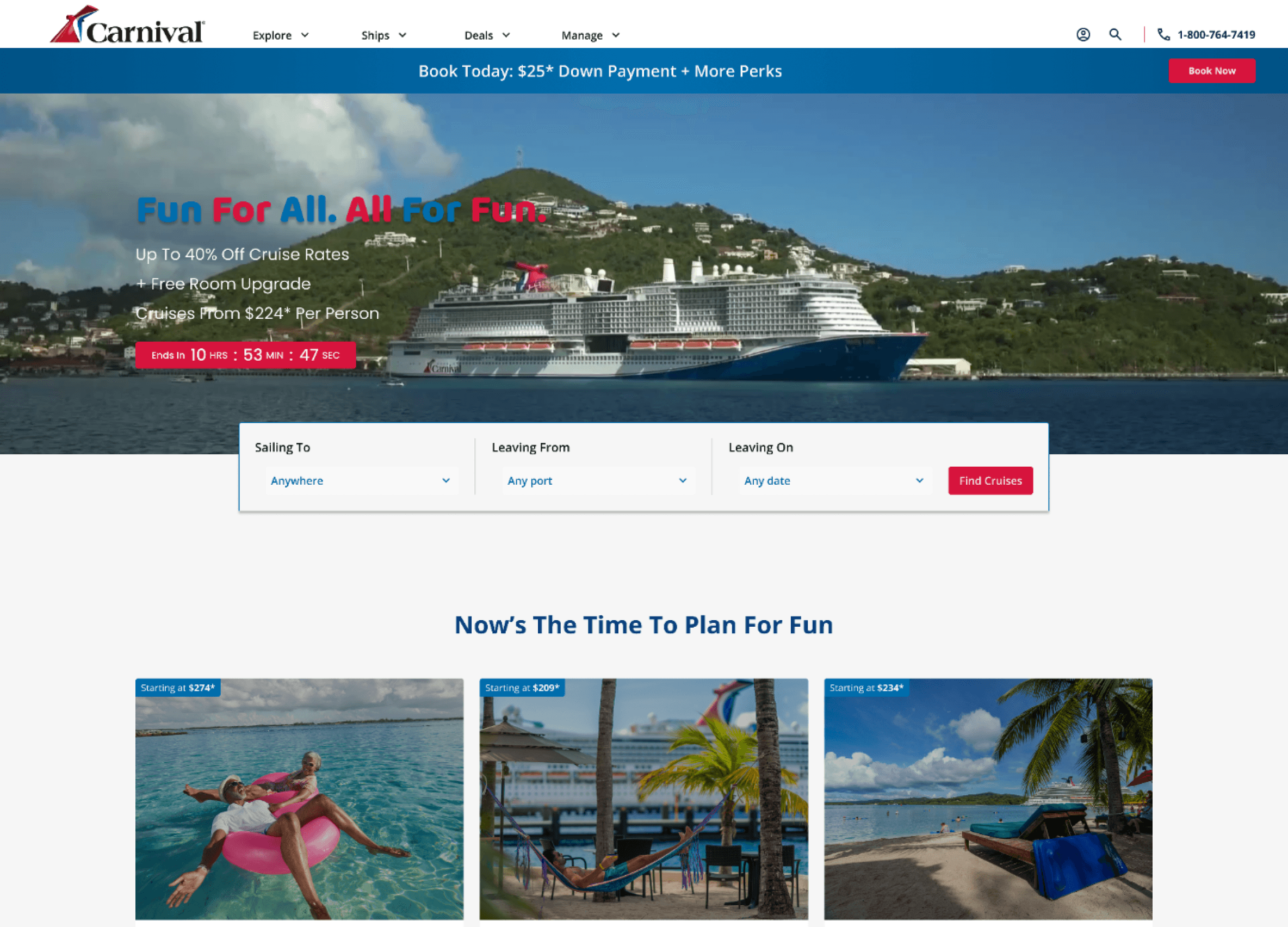Open the Starting at $274 cruise image

299,799
